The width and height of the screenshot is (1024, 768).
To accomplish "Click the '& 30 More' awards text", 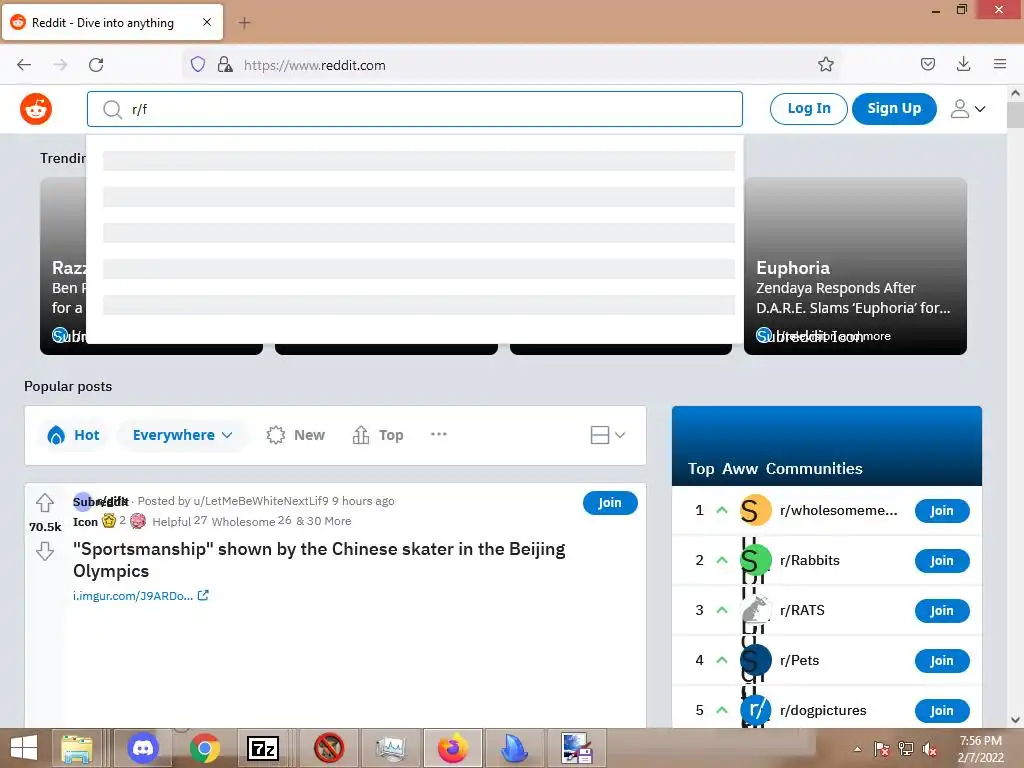I will coord(324,521).
